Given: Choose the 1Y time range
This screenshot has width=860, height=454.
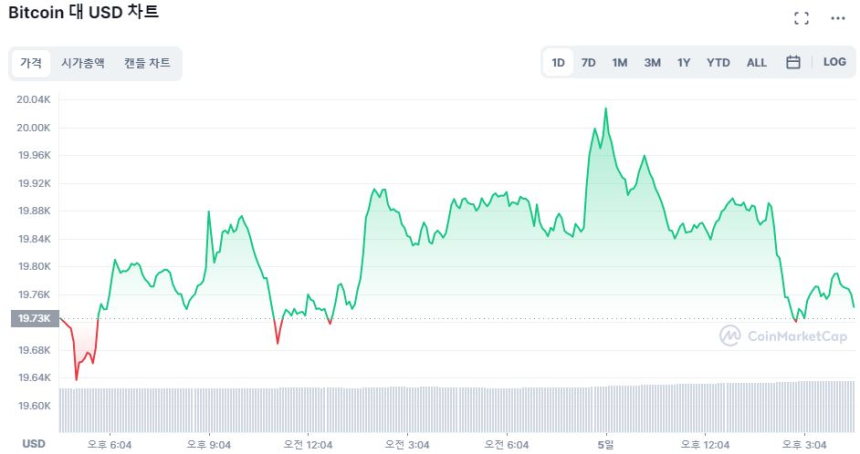Looking at the screenshot, I should pyautogui.click(x=684, y=63).
